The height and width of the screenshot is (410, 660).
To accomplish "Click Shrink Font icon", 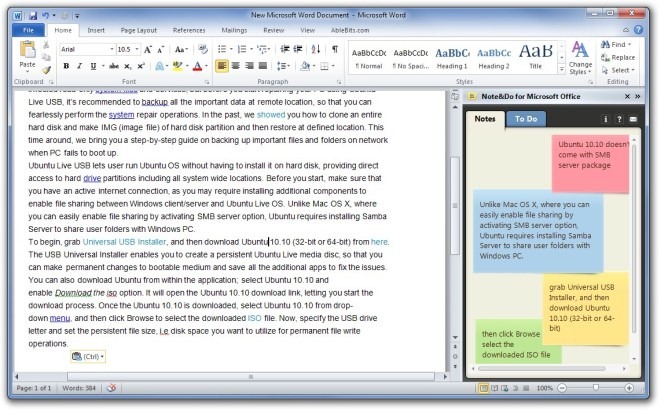I will point(161,50).
